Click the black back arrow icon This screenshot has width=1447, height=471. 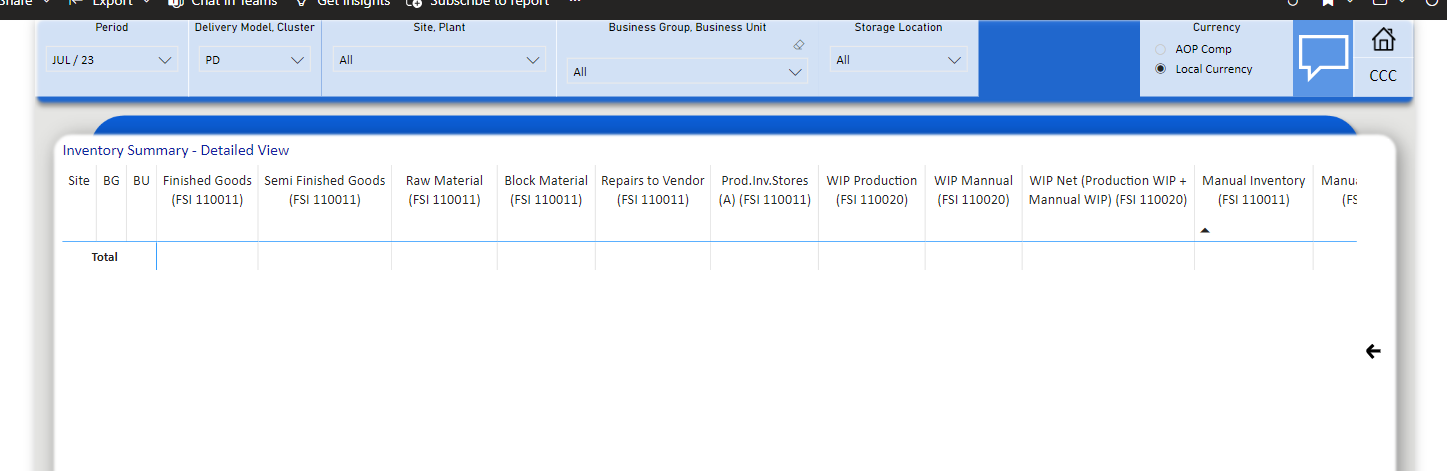pyautogui.click(x=1373, y=351)
